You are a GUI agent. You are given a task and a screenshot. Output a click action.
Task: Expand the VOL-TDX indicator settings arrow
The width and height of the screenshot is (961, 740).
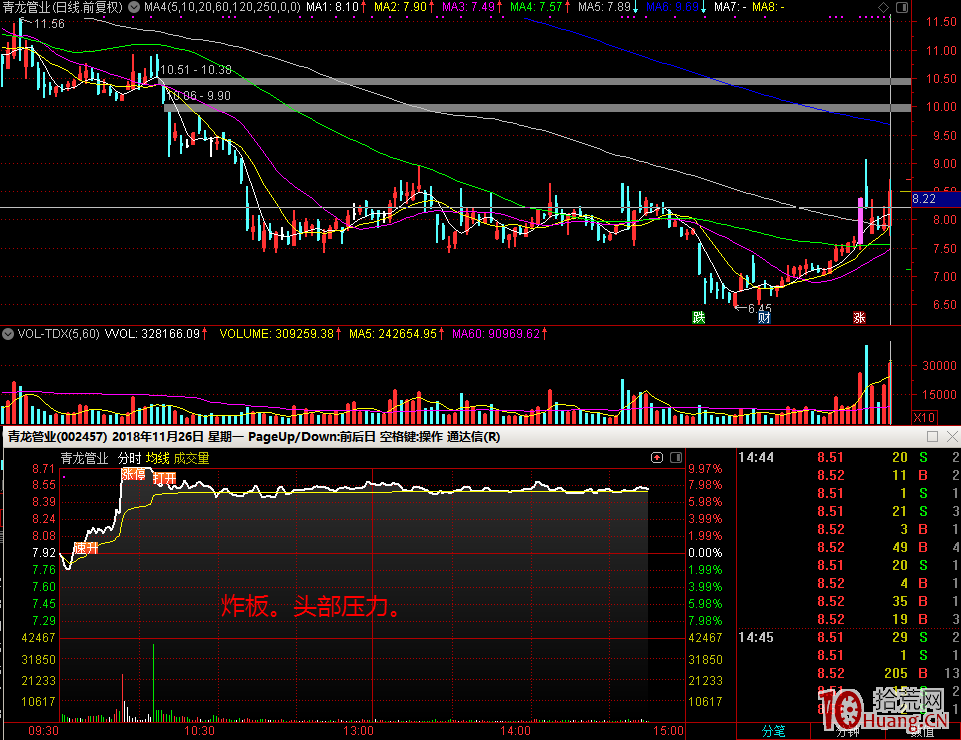click(9, 333)
